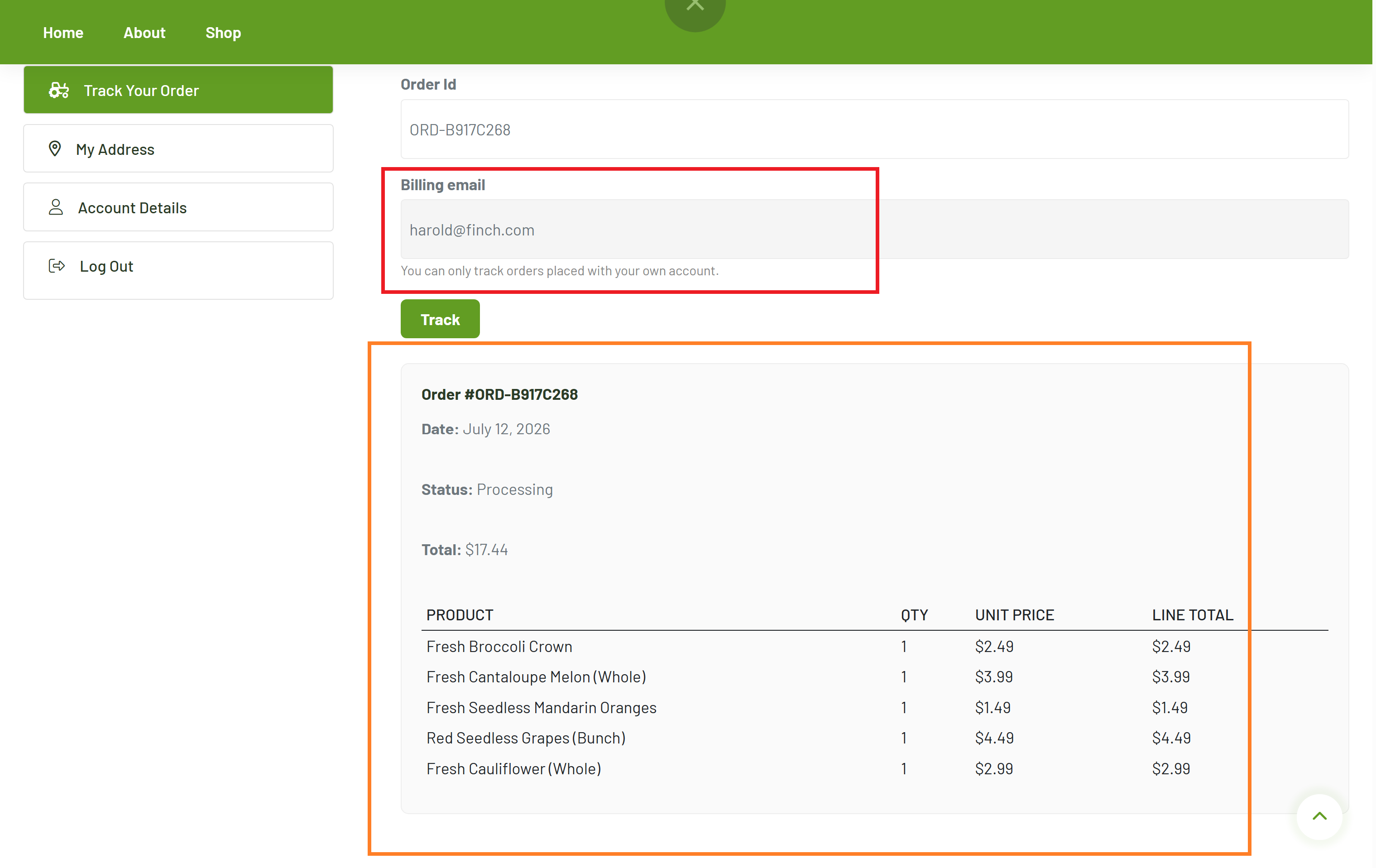Click the $4.49 unit price for grapes
1376x868 pixels.
pyautogui.click(x=994, y=738)
